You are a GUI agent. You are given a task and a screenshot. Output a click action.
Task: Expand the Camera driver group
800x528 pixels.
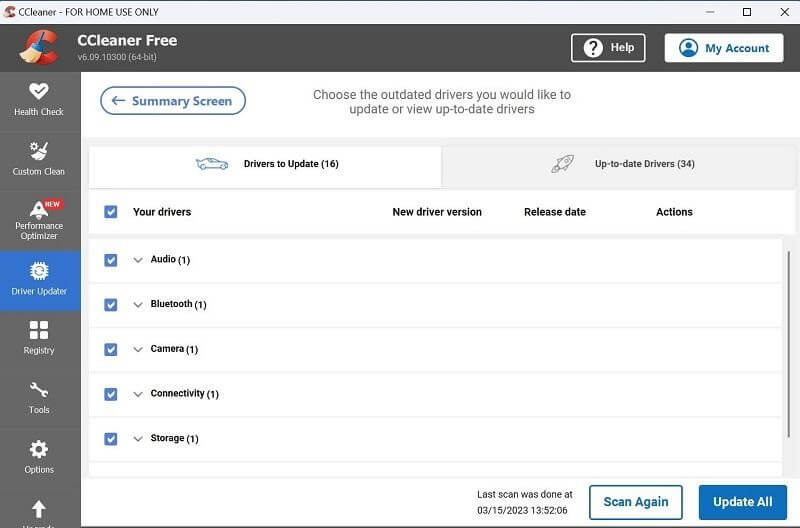[138, 349]
